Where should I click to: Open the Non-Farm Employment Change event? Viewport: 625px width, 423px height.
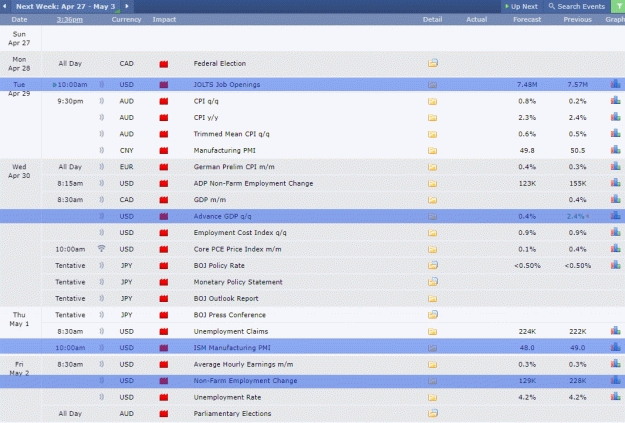pos(246,381)
